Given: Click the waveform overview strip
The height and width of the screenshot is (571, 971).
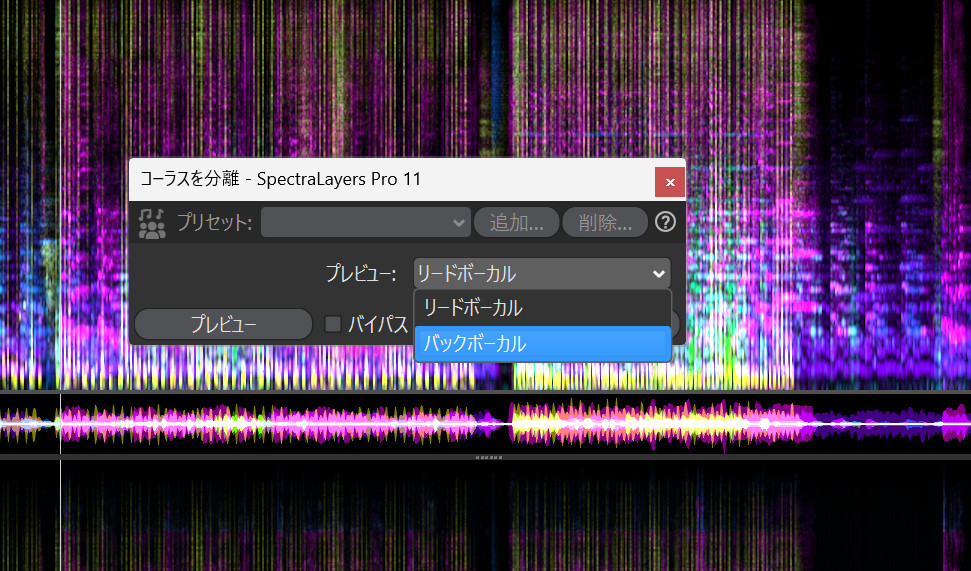Looking at the screenshot, I should click(x=486, y=424).
